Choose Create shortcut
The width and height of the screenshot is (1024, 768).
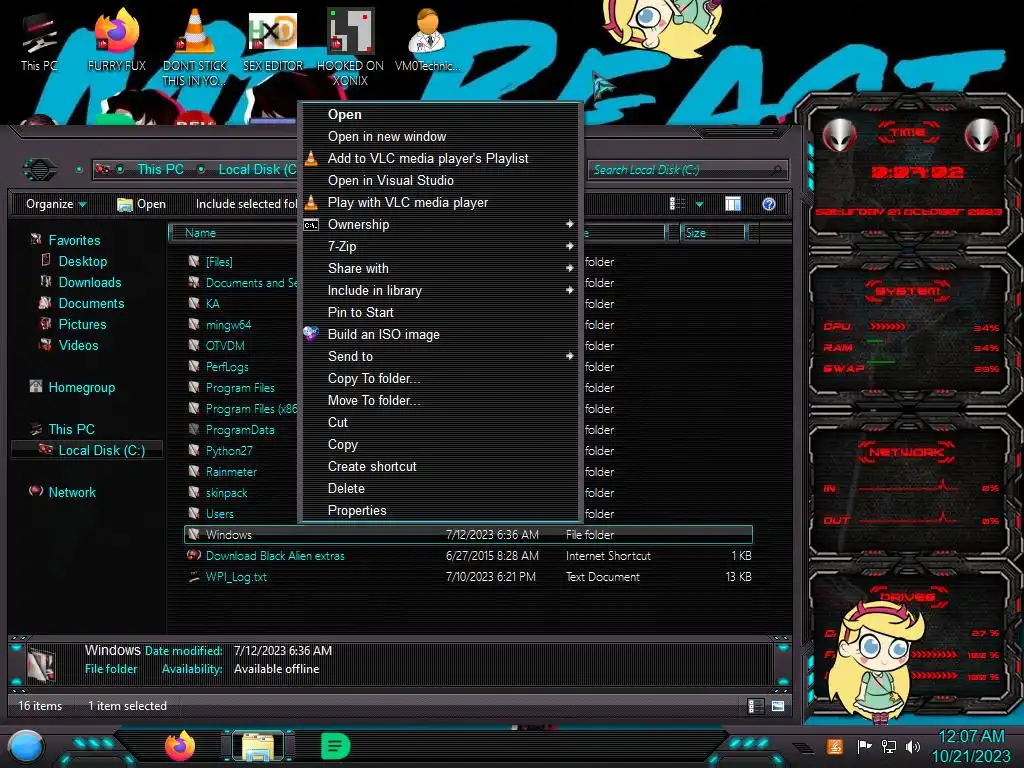[x=440, y=466]
